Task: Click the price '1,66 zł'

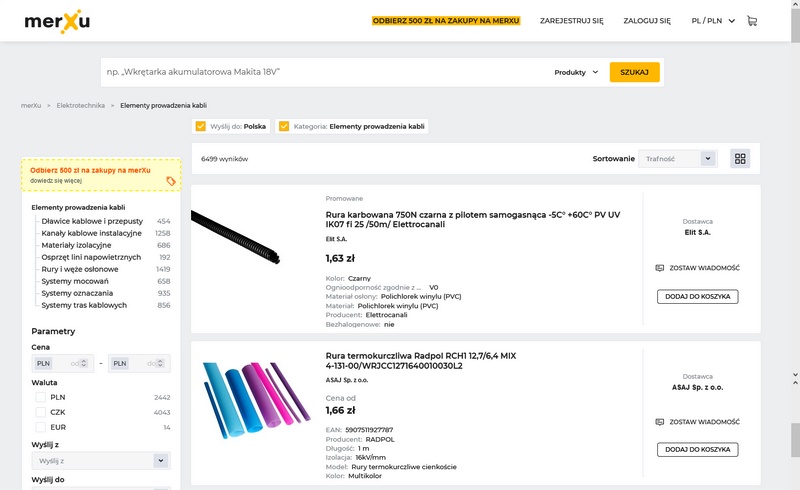Action: 340,410
